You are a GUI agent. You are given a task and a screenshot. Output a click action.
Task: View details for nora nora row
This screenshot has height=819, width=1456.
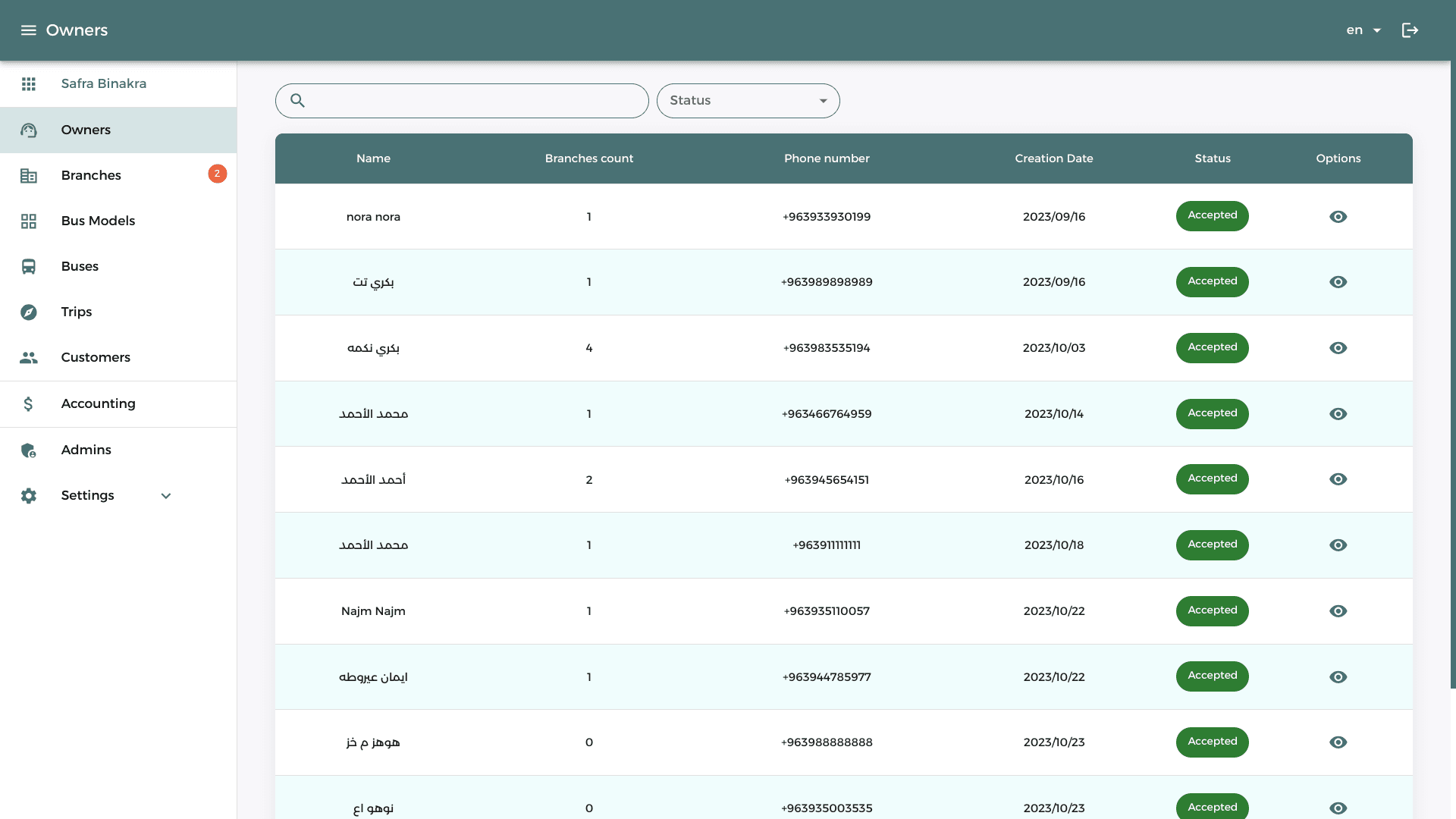[x=1338, y=217]
